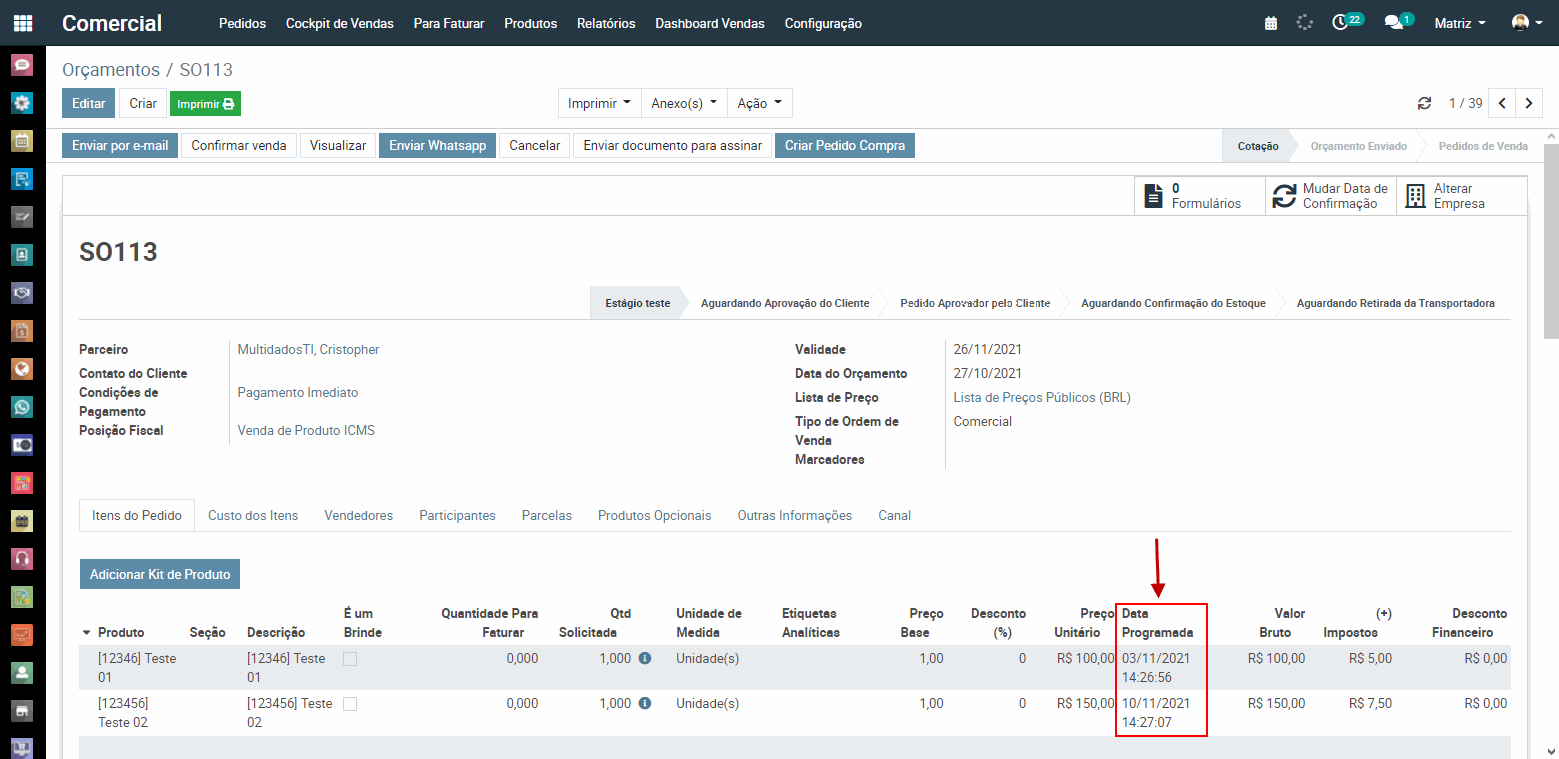Click the Orçamentos breadcrumb link
Viewport: 1559px width, 759px height.
pyautogui.click(x=111, y=70)
